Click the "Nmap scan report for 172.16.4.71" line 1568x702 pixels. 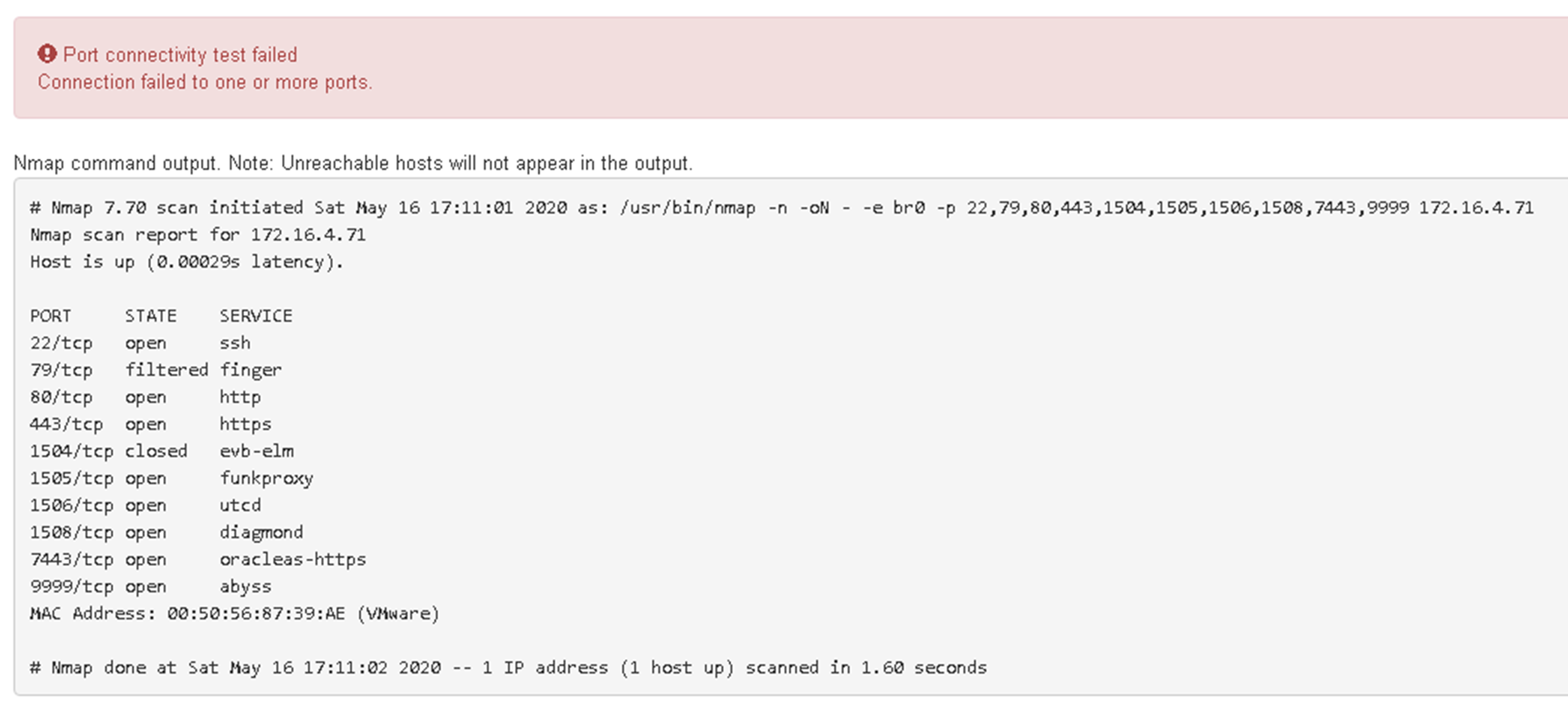tap(198, 235)
